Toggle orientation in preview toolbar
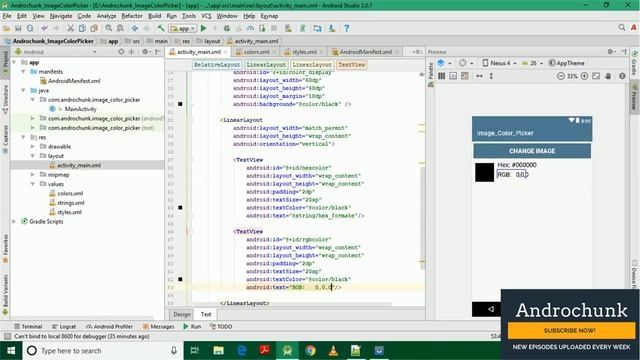 (x=462, y=63)
